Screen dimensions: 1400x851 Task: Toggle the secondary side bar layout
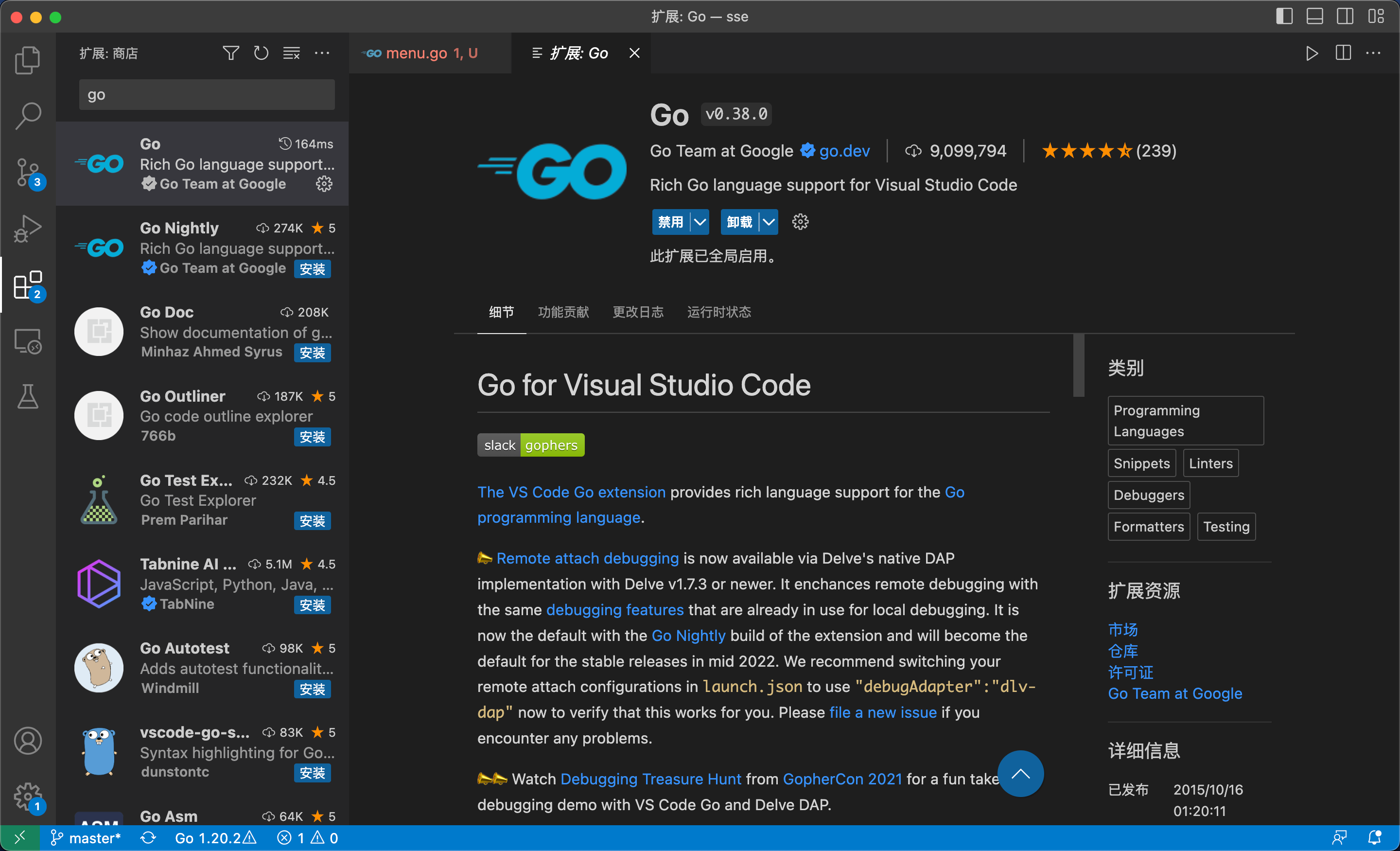point(1345,17)
